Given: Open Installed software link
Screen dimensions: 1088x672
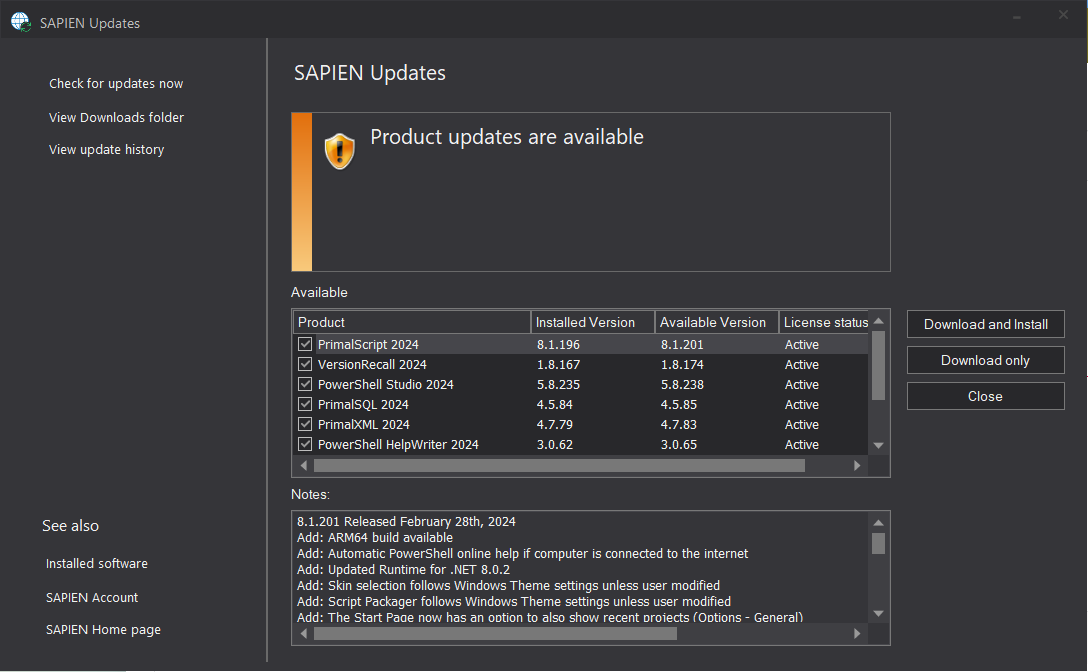Looking at the screenshot, I should (96, 564).
